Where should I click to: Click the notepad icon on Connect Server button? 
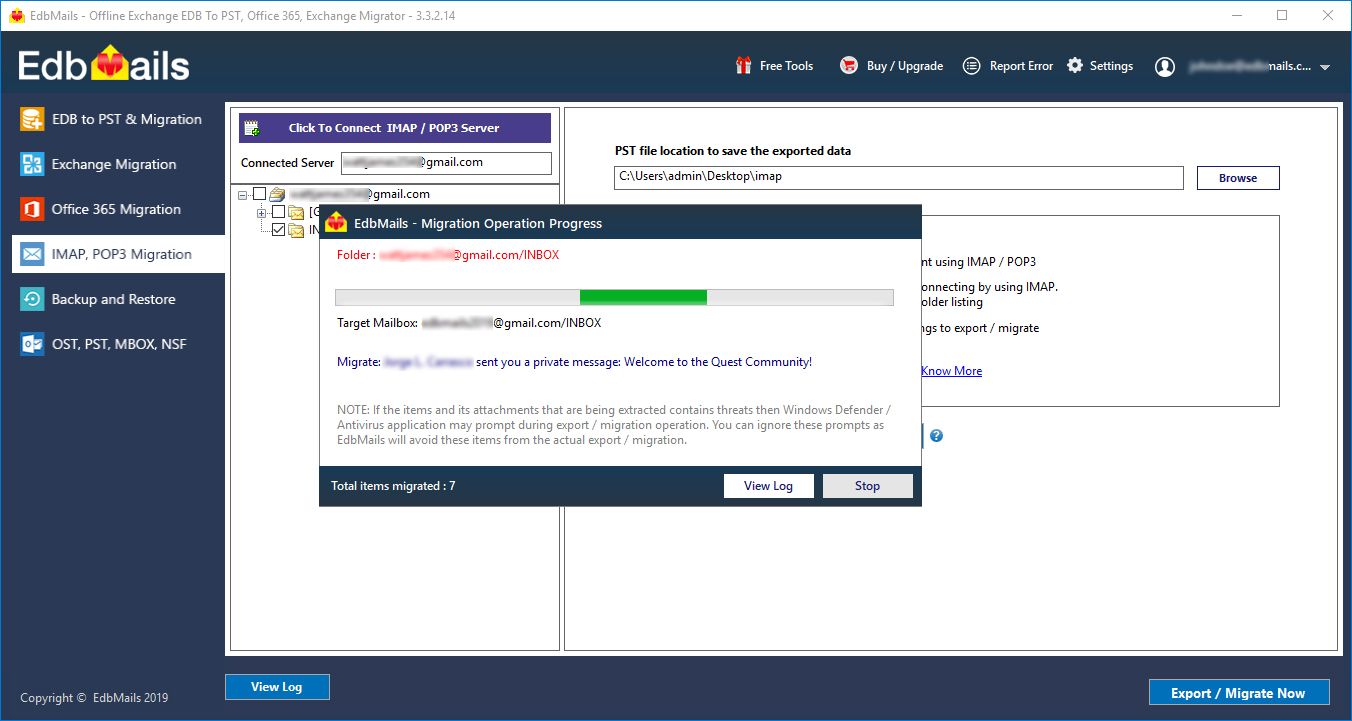pos(252,128)
